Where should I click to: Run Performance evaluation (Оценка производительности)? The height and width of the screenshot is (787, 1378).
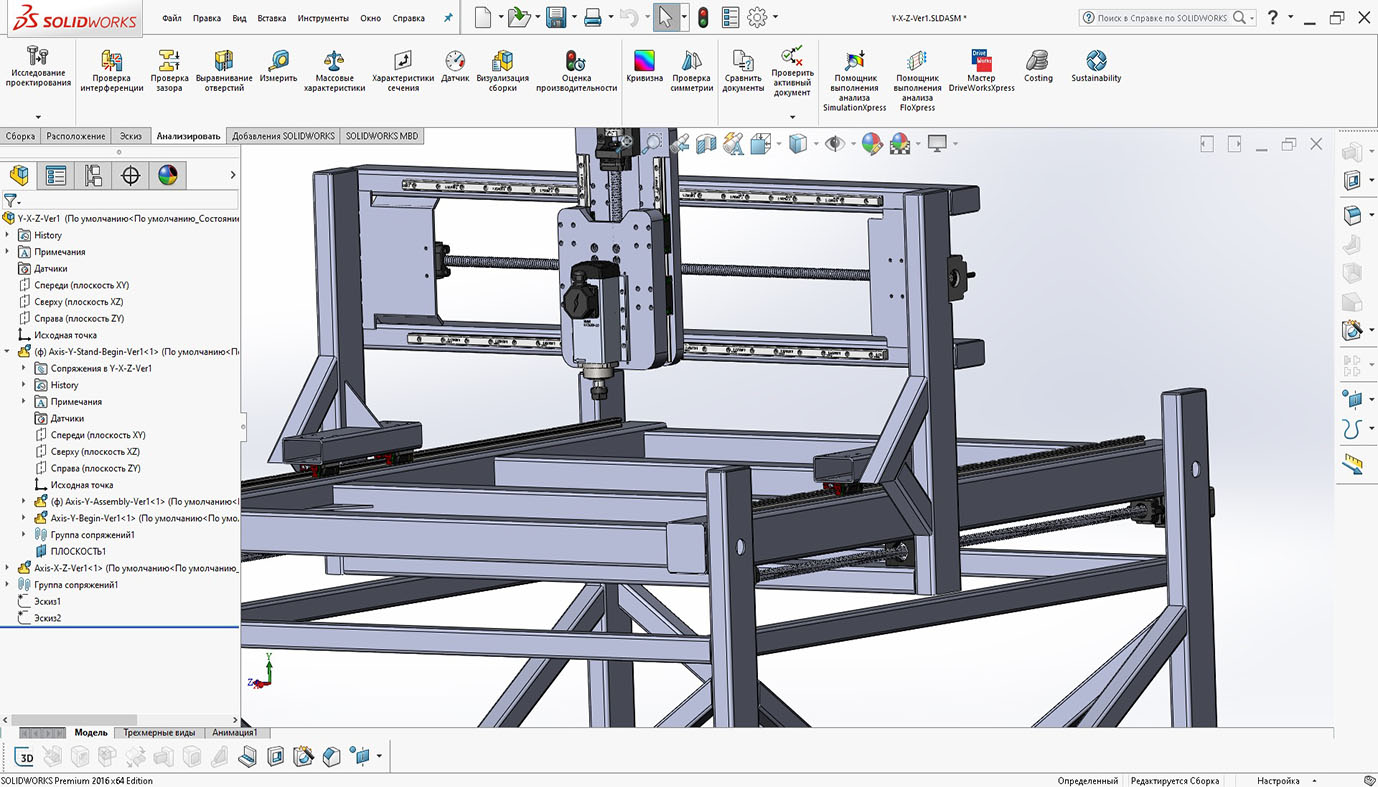click(576, 70)
